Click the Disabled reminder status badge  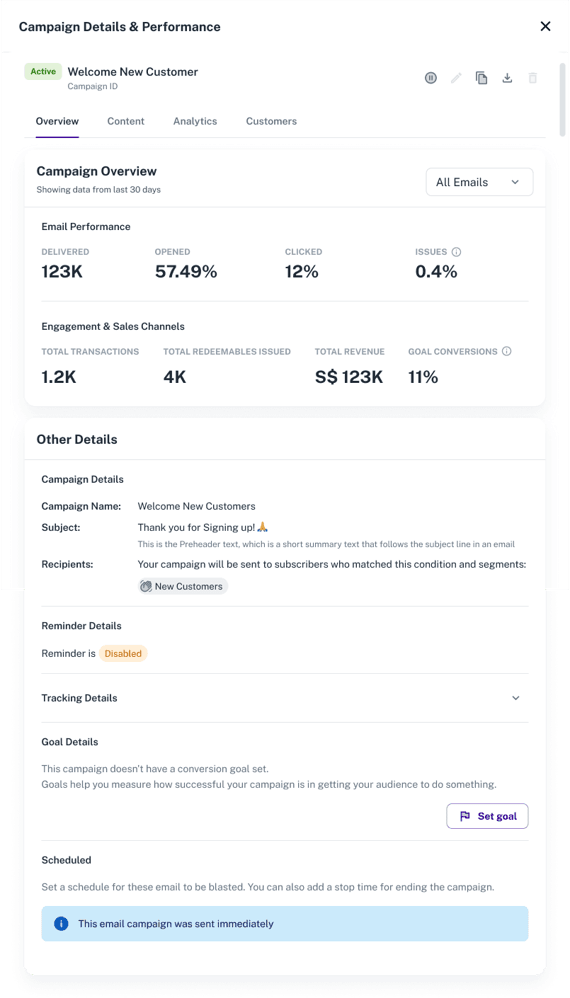123,654
